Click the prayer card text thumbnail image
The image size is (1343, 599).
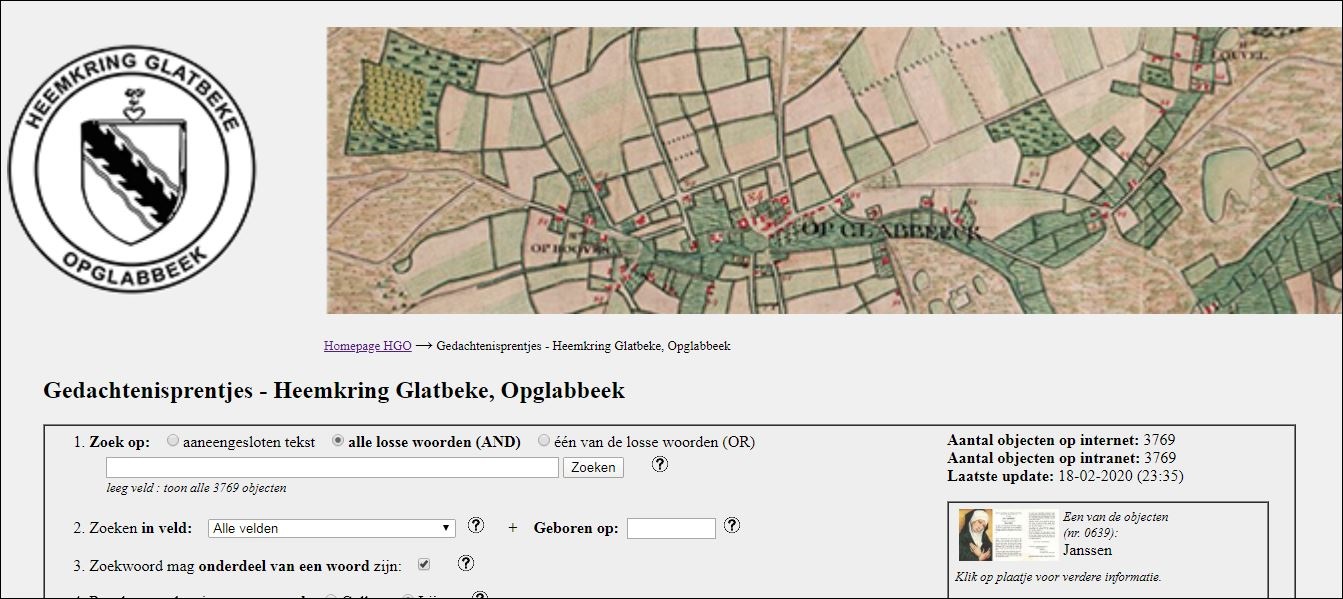[1026, 535]
